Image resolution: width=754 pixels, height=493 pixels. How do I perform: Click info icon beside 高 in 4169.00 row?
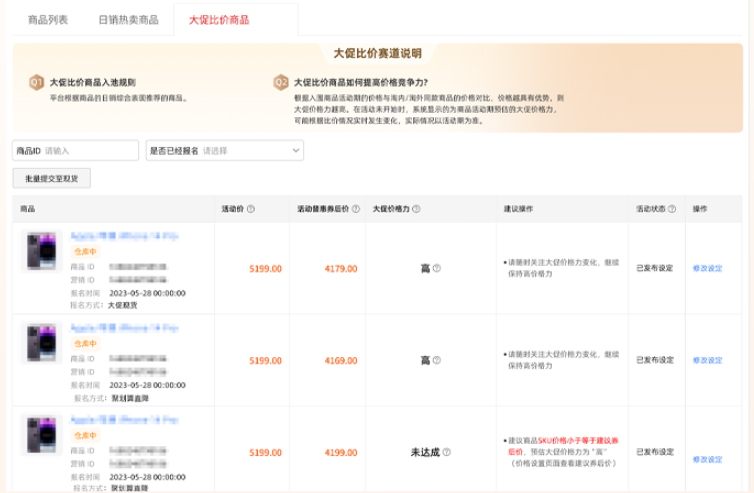coord(437,360)
